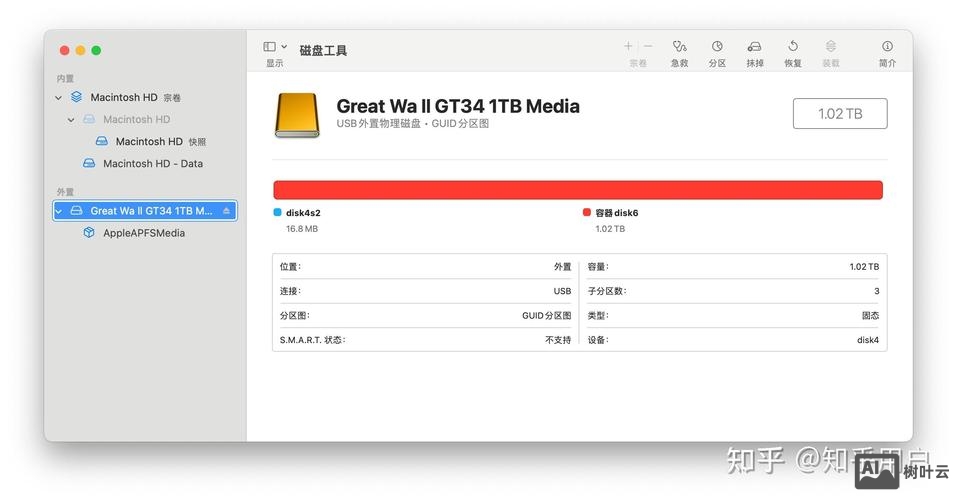Viewport: 957px width, 500px height.
Task: Collapse the Great Wall GT34 disk entry
Action: tap(59, 211)
